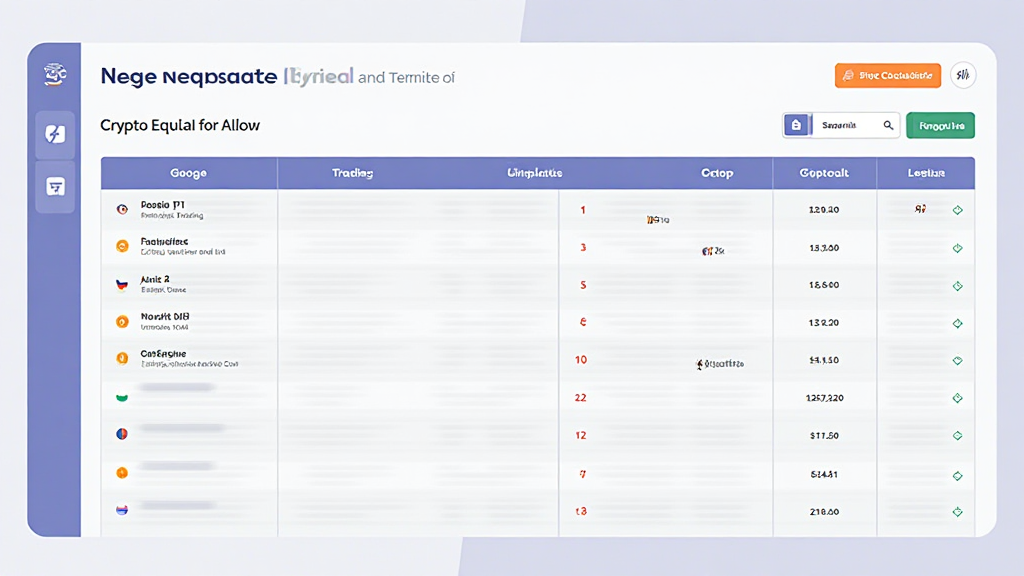The width and height of the screenshot is (1024, 576).
Task: Click the magnifier icon in the search box
Action: point(888,125)
